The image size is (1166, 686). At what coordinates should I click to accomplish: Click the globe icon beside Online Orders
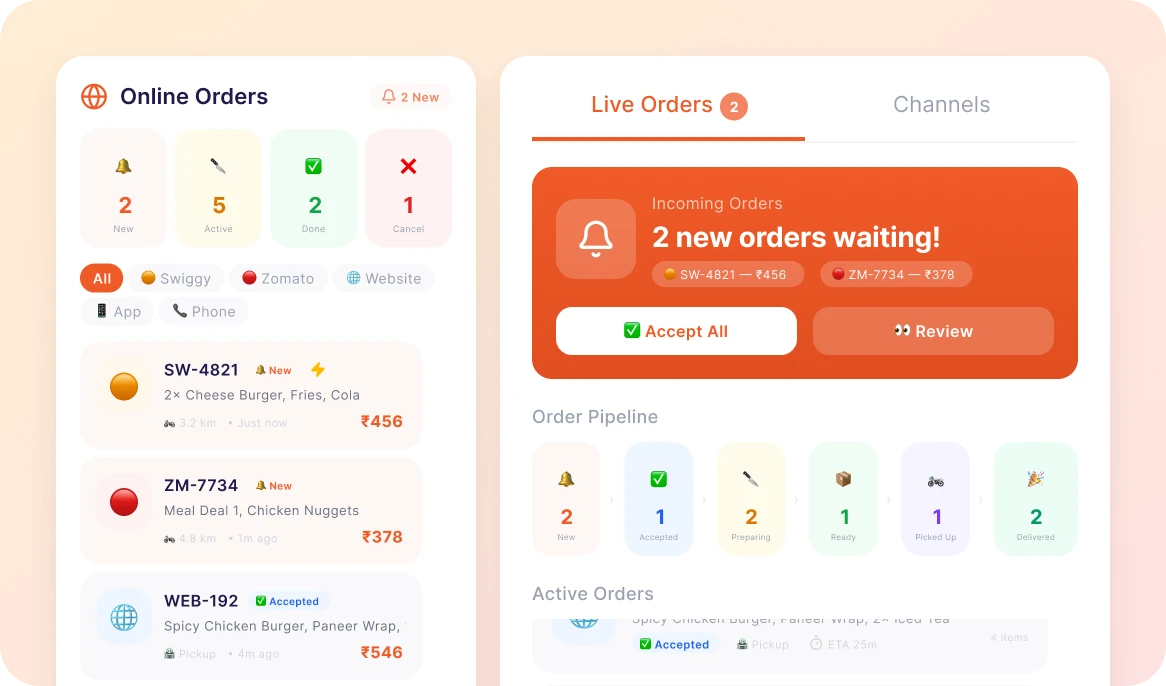[94, 97]
